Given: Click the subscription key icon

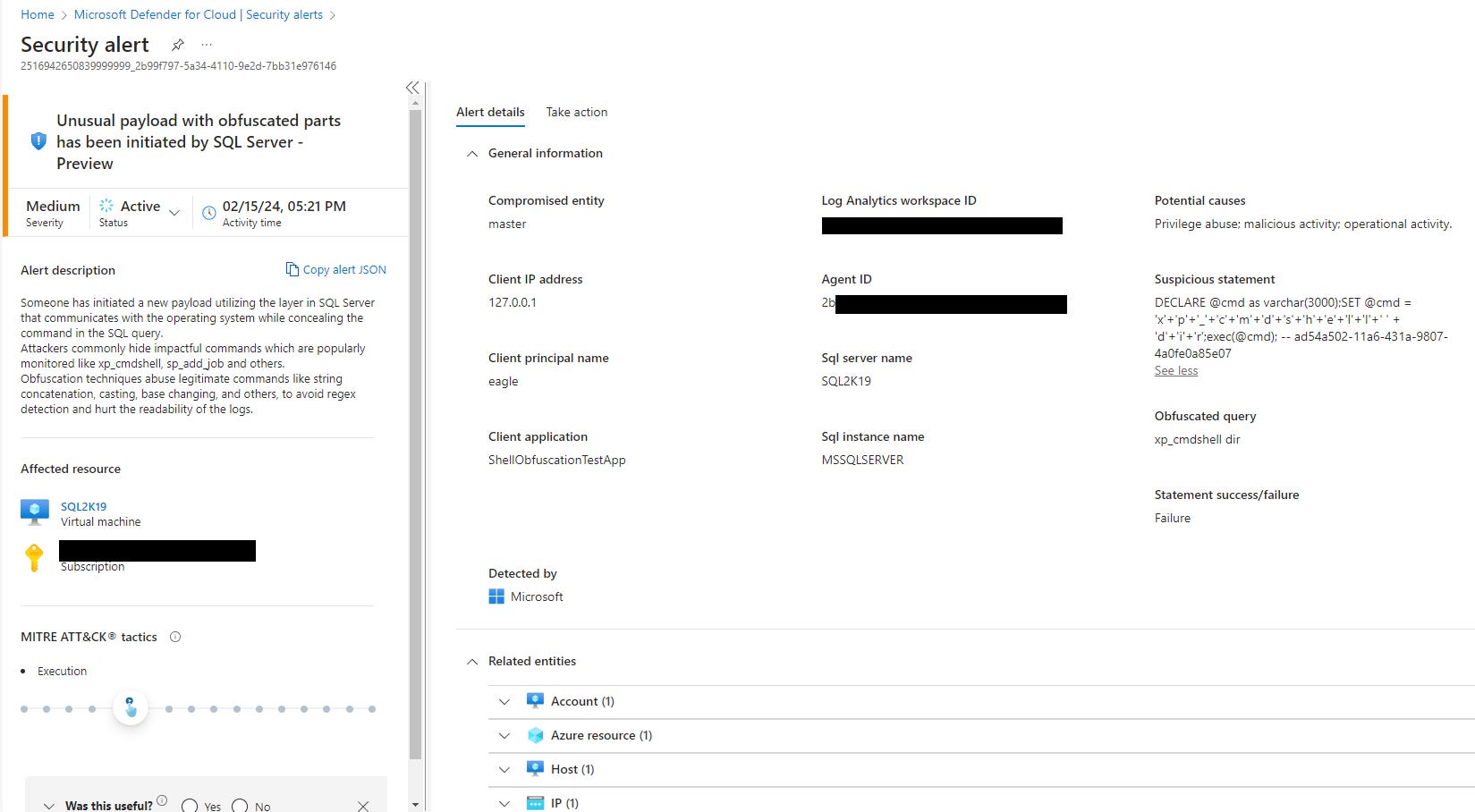Looking at the screenshot, I should (x=34, y=557).
